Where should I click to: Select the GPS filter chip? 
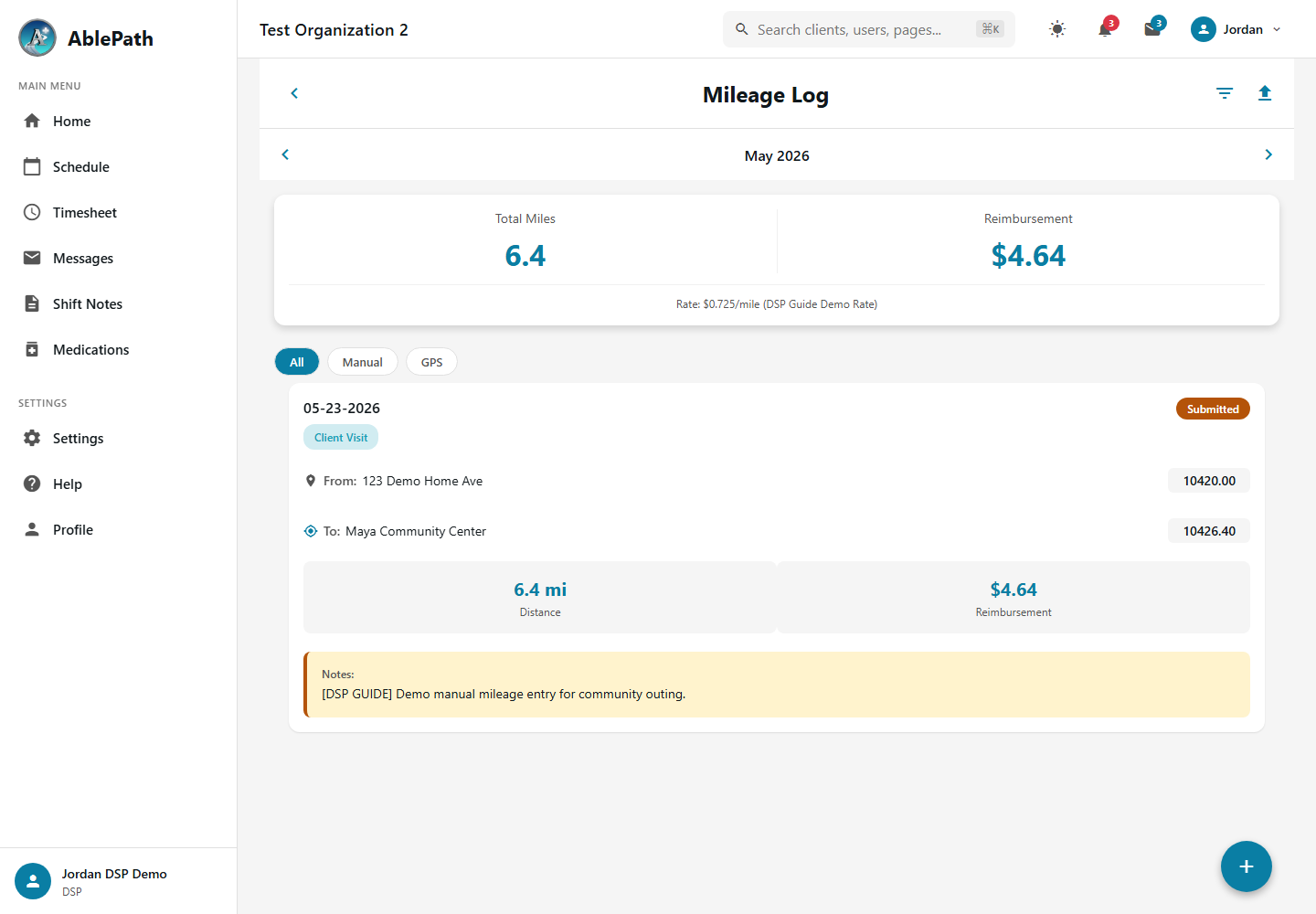click(432, 362)
